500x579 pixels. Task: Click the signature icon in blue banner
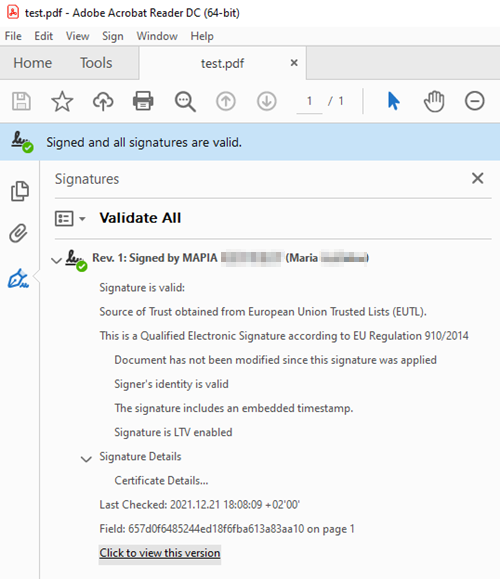coord(22,142)
